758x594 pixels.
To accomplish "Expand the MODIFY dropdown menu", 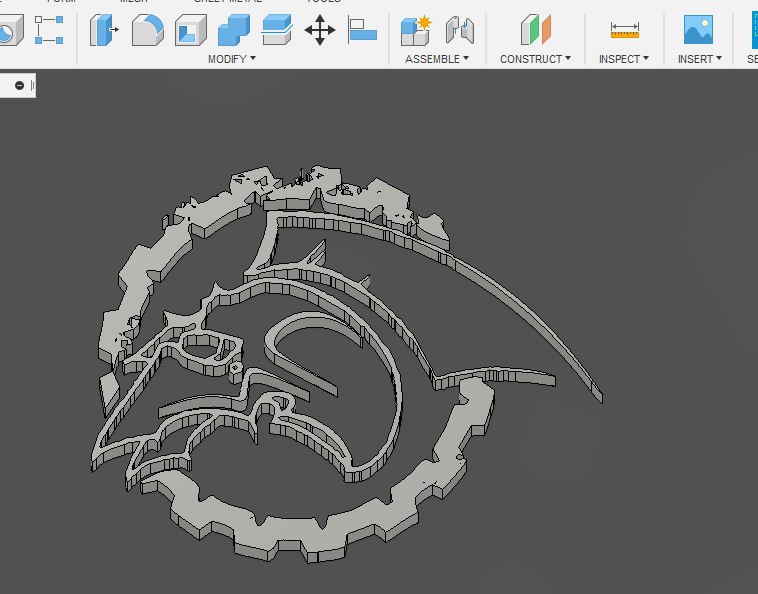I will coord(232,59).
